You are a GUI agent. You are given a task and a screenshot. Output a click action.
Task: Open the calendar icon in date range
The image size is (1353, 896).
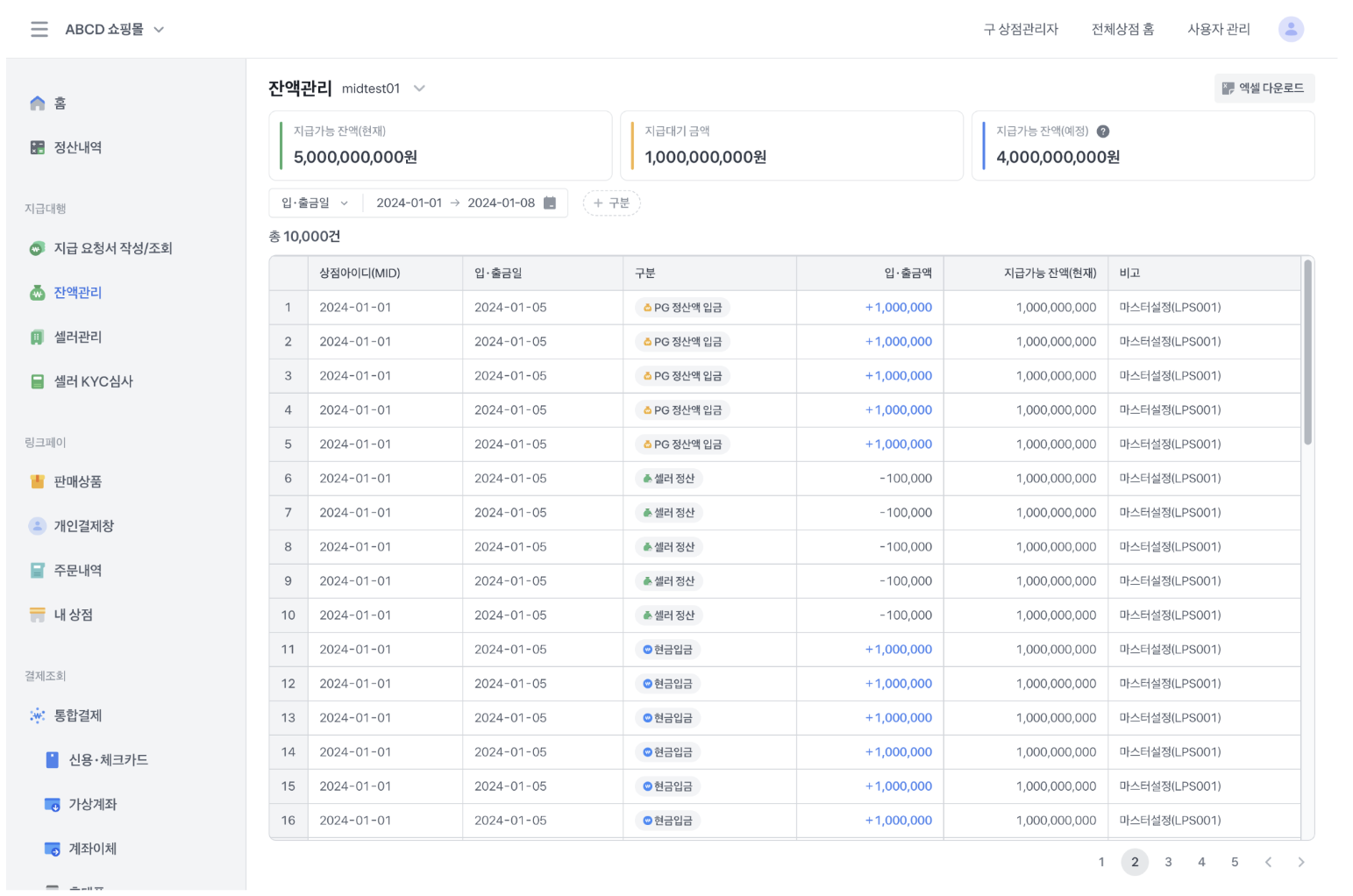click(550, 203)
